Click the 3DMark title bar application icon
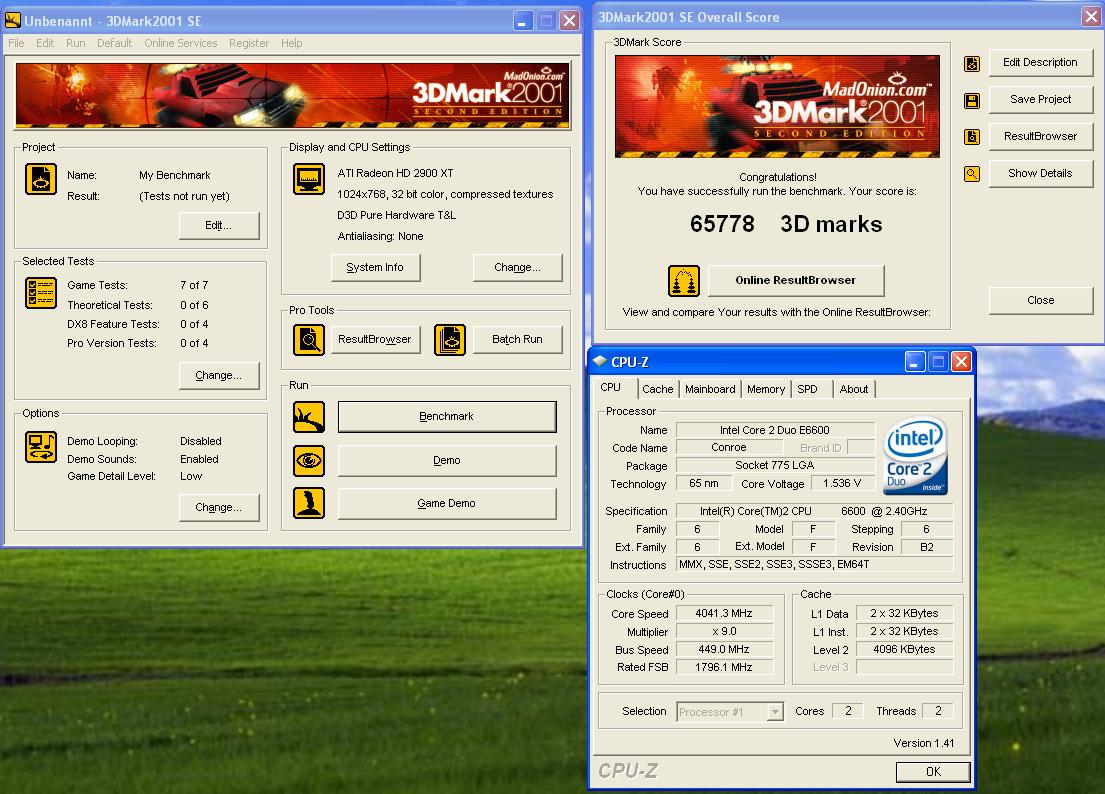 (13, 20)
